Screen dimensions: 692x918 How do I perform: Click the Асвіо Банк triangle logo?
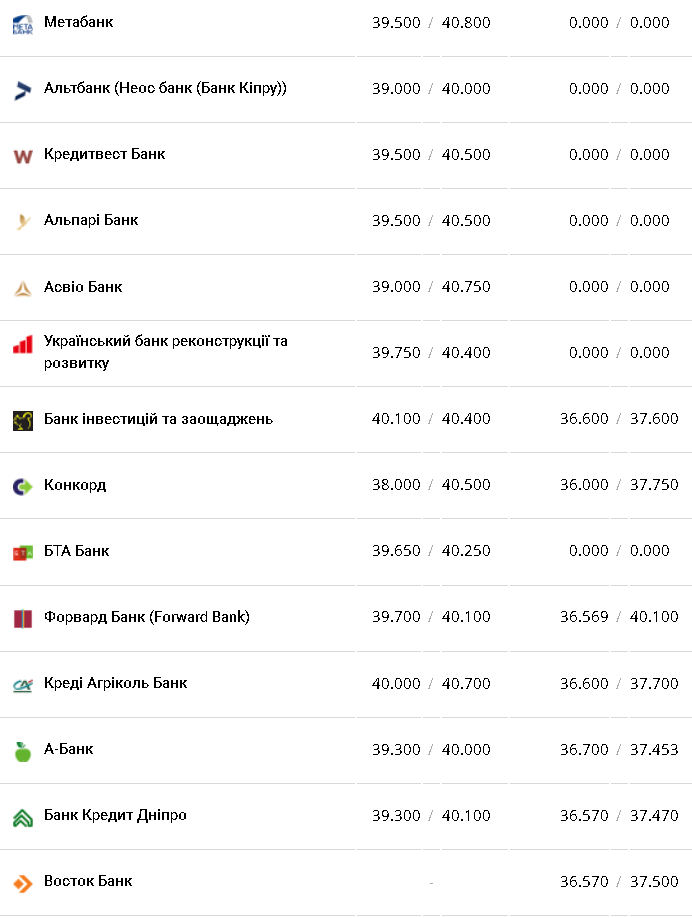pyautogui.click(x=22, y=288)
